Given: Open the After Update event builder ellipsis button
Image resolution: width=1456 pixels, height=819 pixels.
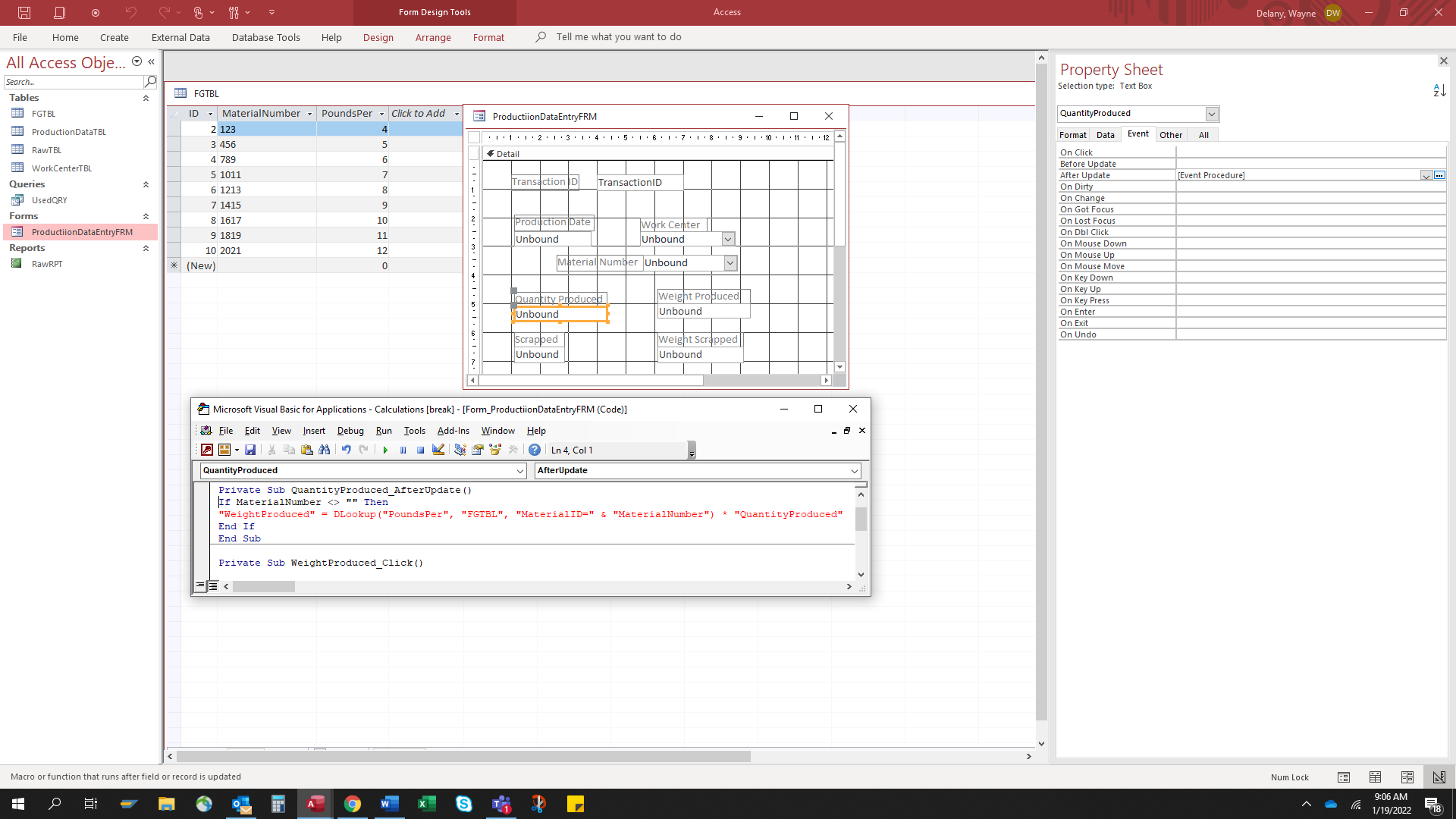Looking at the screenshot, I should click(x=1440, y=175).
